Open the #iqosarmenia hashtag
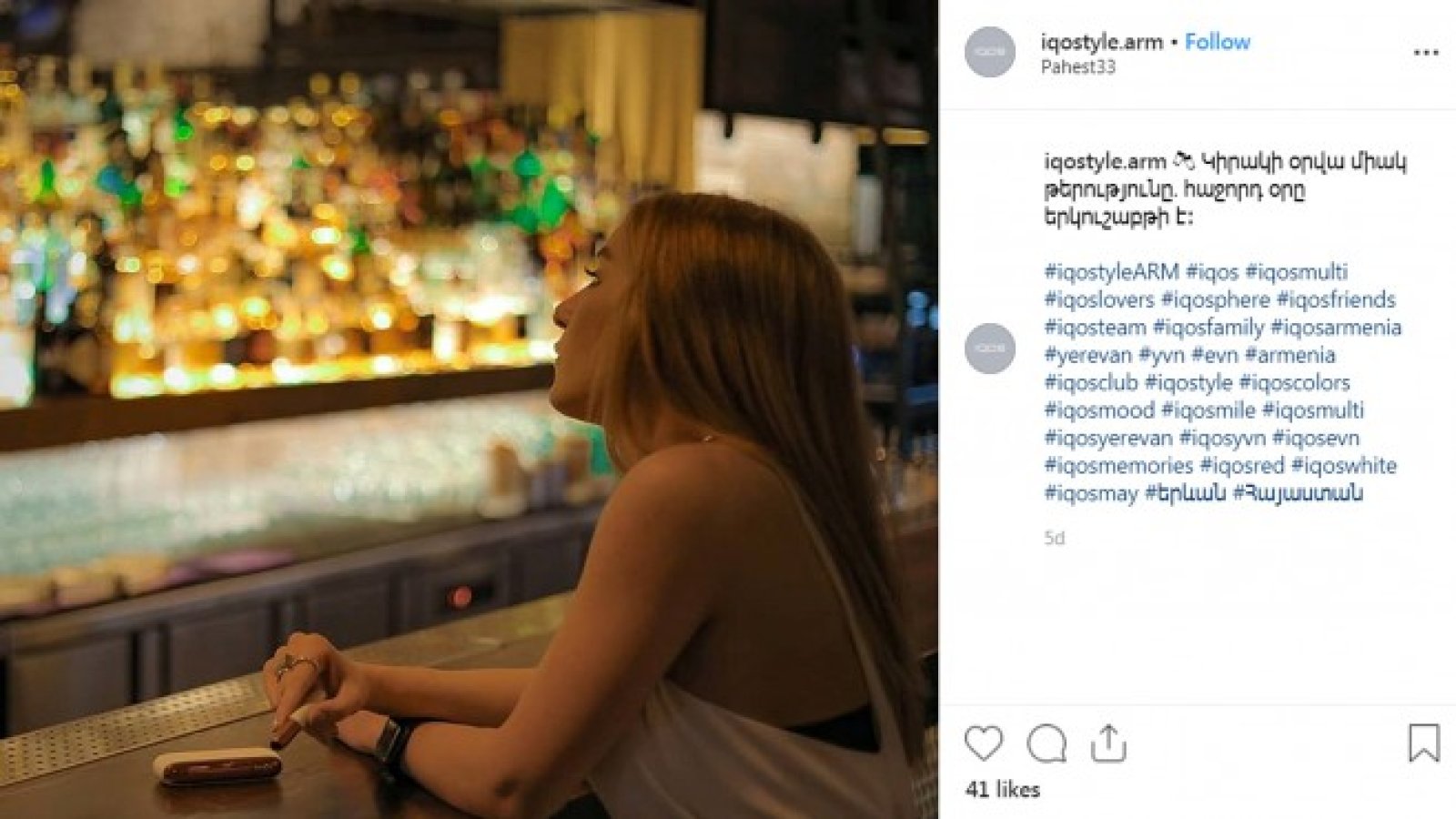This screenshot has width=1456, height=819. [1335, 327]
